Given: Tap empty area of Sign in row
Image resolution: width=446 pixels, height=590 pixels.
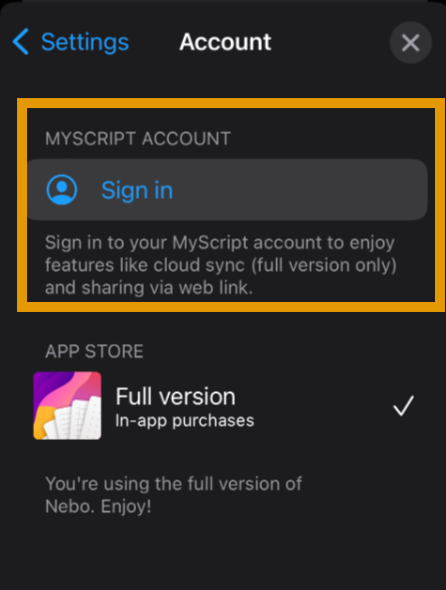Looking at the screenshot, I should (x=301, y=190).
